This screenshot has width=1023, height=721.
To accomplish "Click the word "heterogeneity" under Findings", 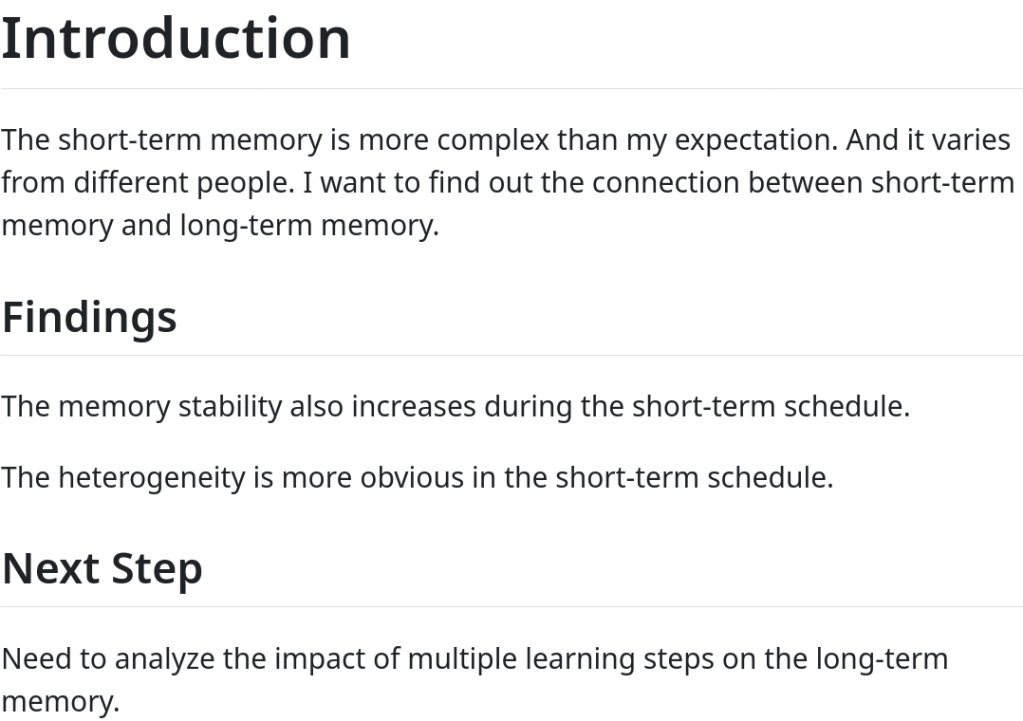I will tap(152, 477).
